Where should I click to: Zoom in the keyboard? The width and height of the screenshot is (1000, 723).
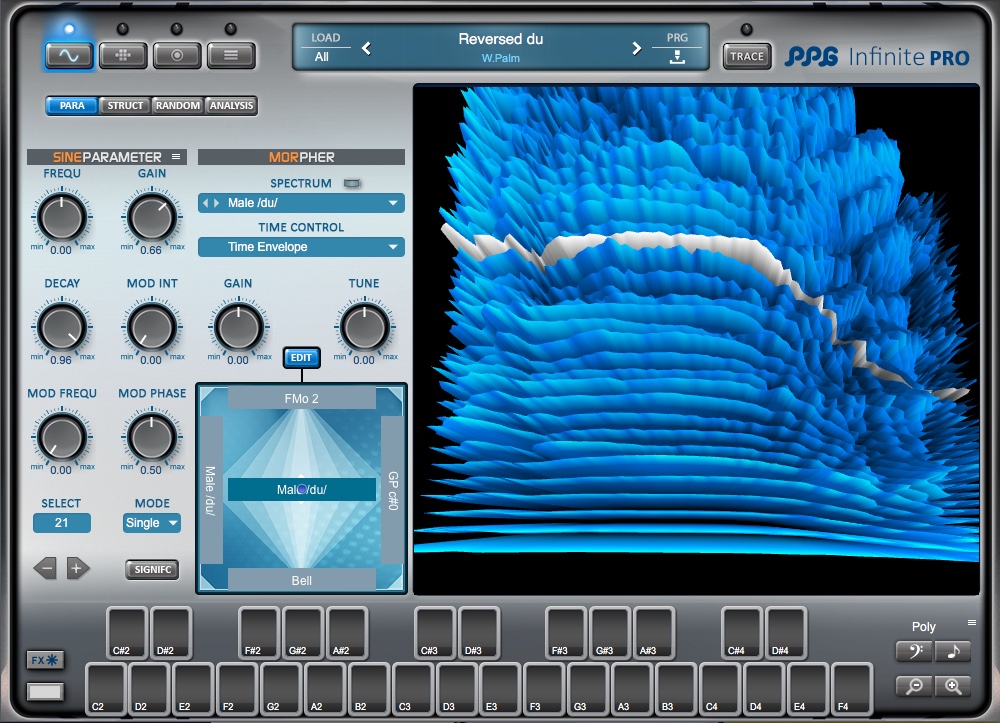point(953,686)
